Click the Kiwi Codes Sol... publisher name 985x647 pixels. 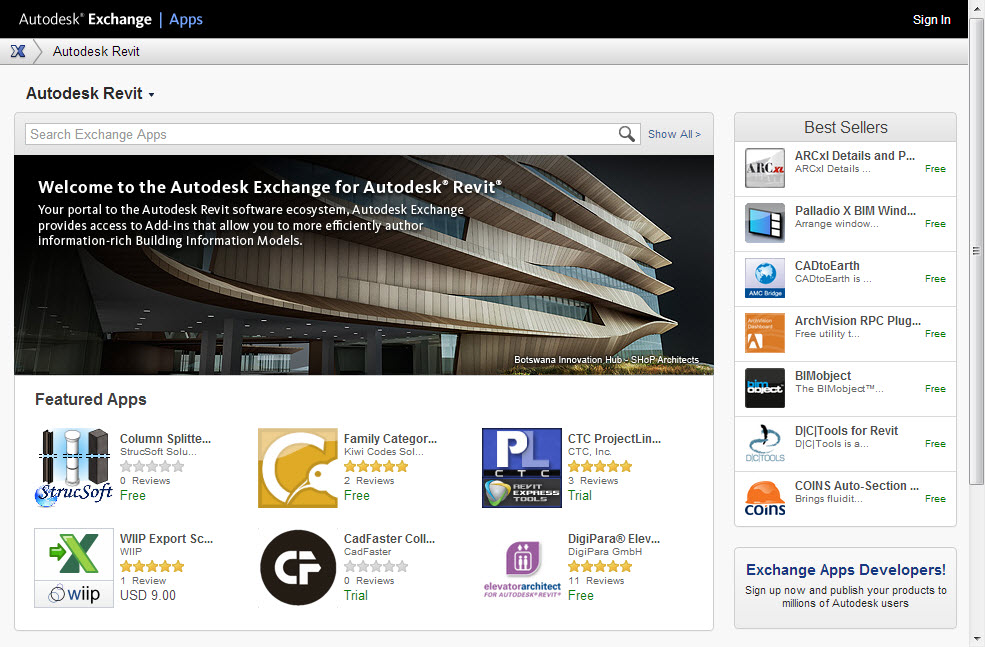click(384, 452)
